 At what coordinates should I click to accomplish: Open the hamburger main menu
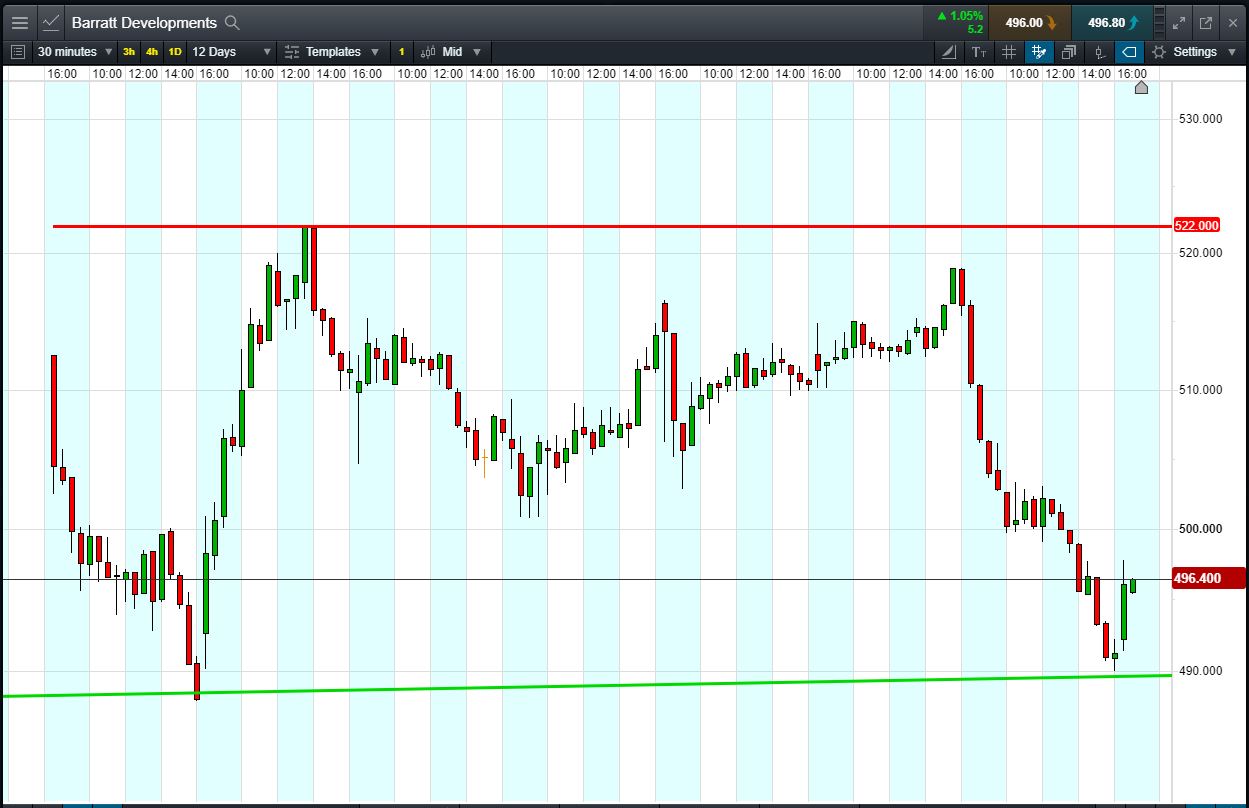(x=19, y=22)
